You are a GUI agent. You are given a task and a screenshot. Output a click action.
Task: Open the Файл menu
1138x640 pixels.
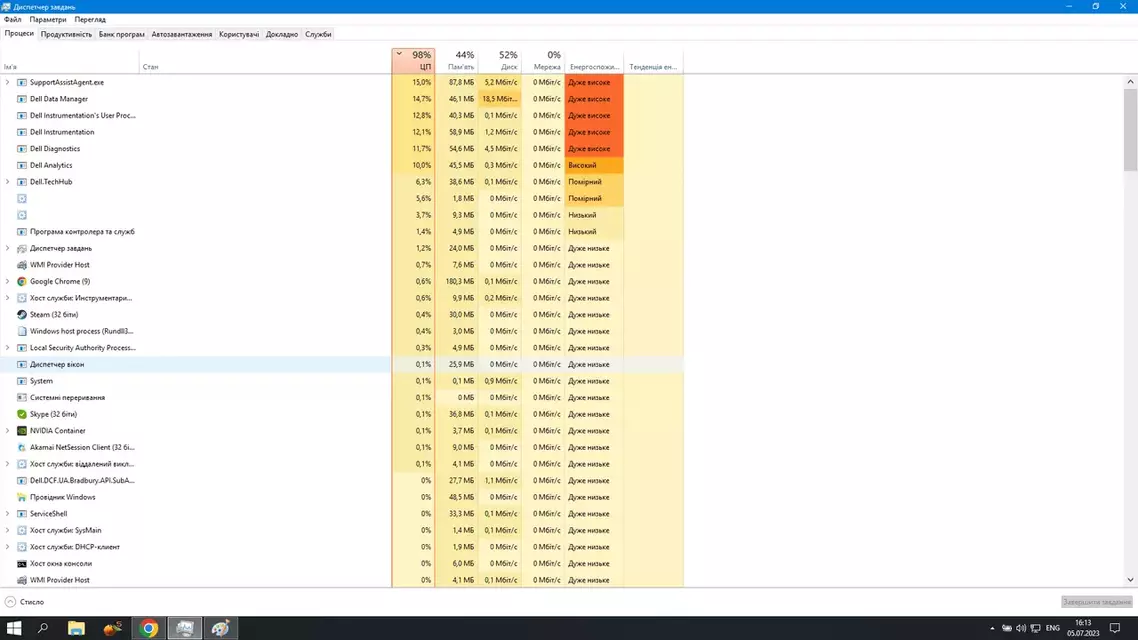pos(12,20)
